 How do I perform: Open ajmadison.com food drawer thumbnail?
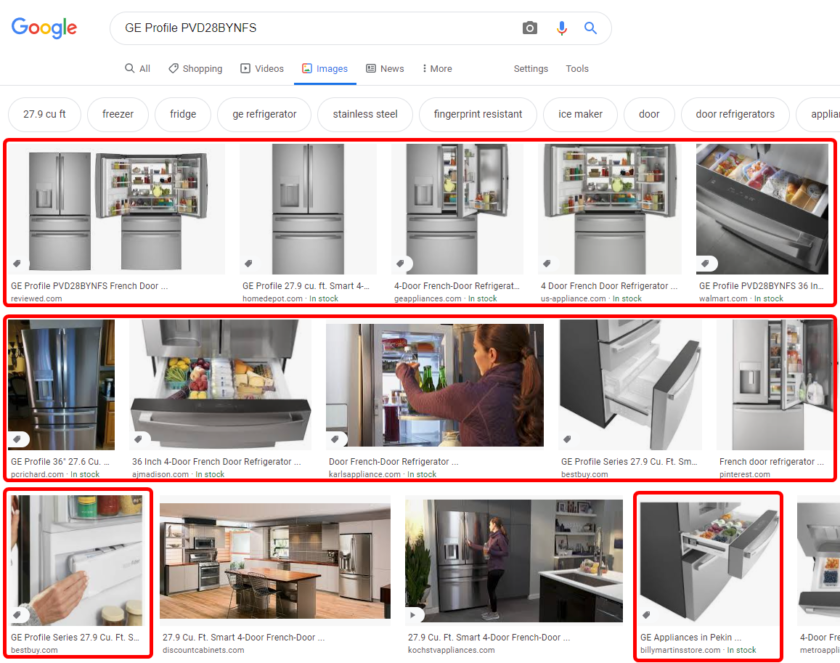[220, 385]
